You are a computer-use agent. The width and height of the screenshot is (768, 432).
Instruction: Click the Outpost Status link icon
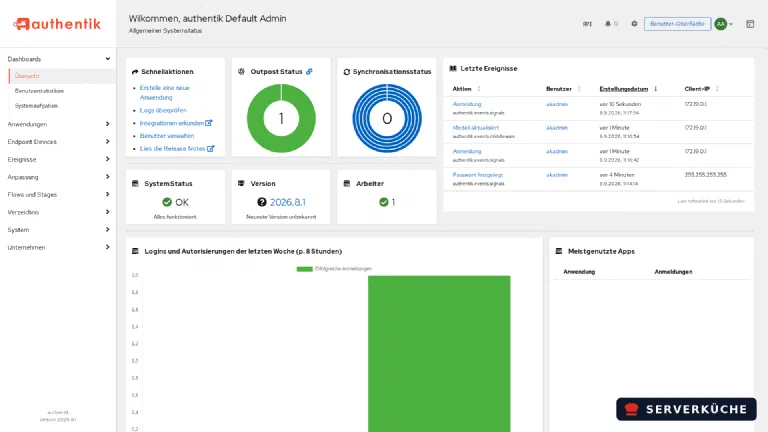309,72
